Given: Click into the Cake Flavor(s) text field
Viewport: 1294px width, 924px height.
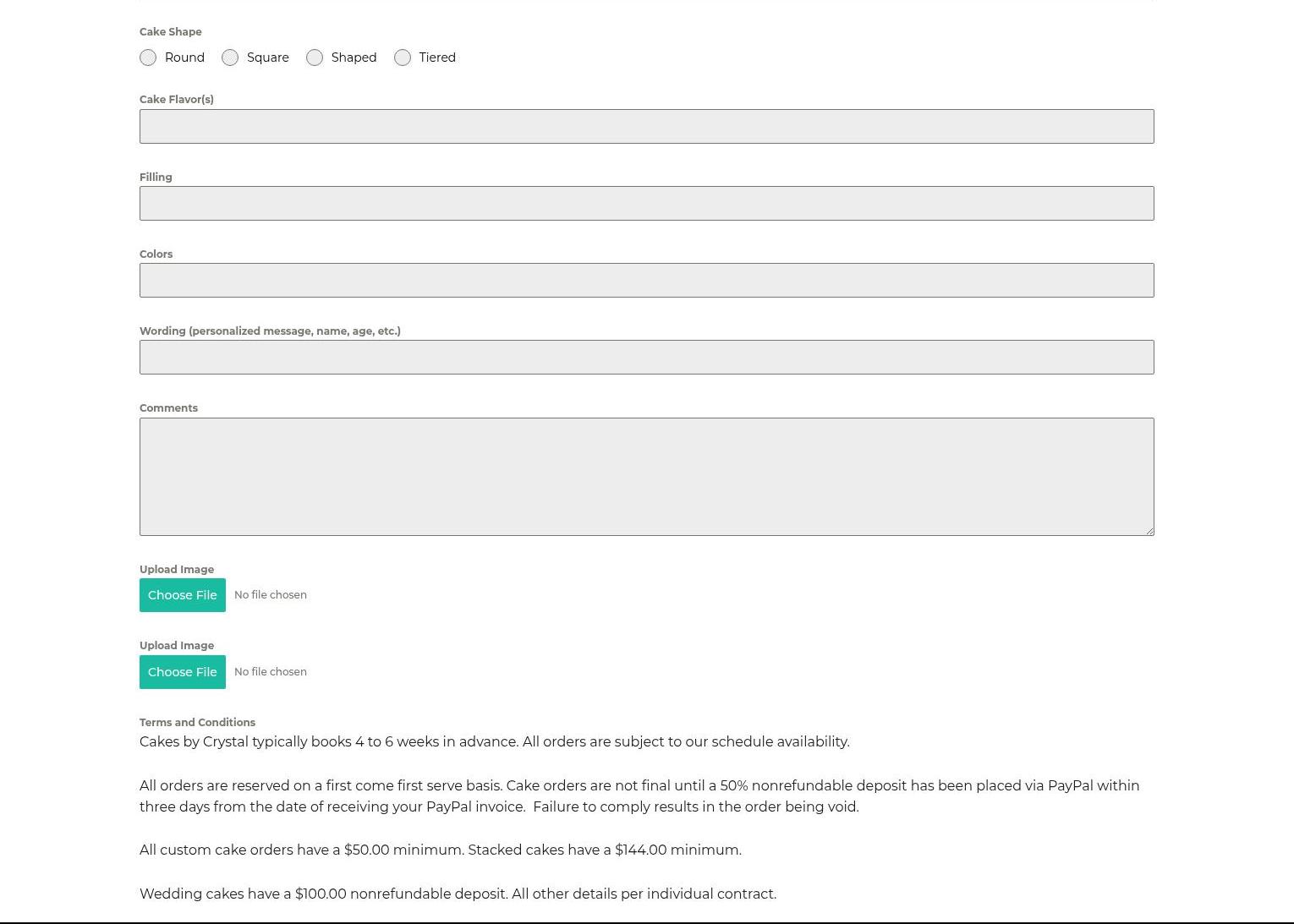Looking at the screenshot, I should point(646,126).
